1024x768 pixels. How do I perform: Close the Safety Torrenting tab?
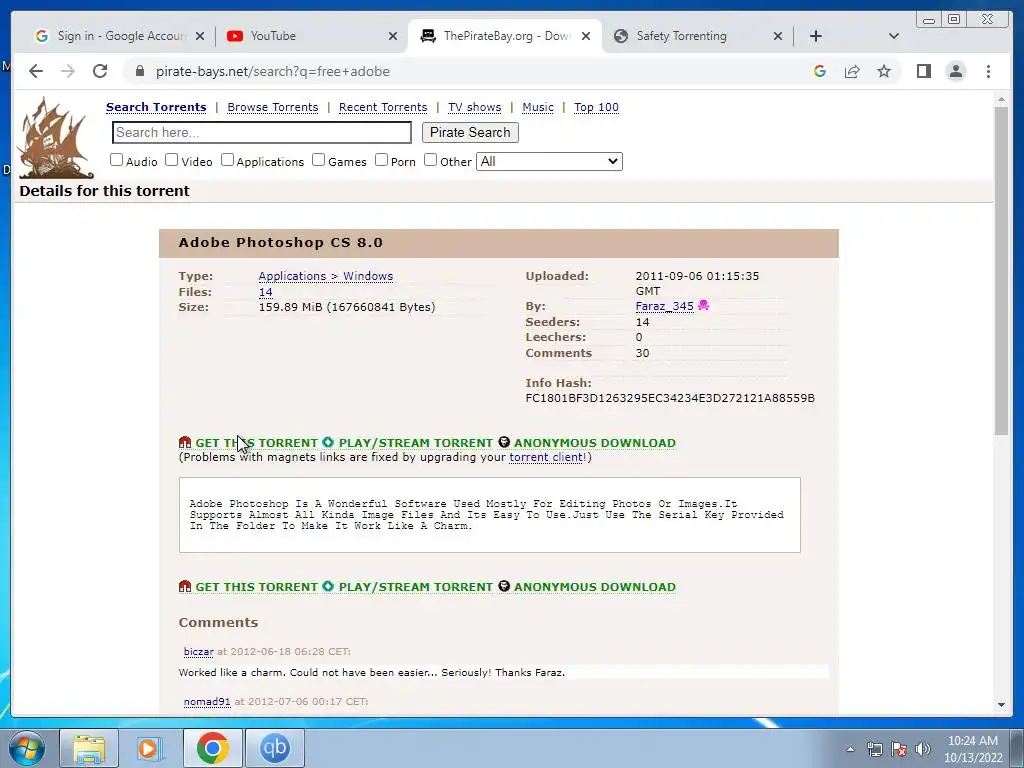tap(777, 36)
